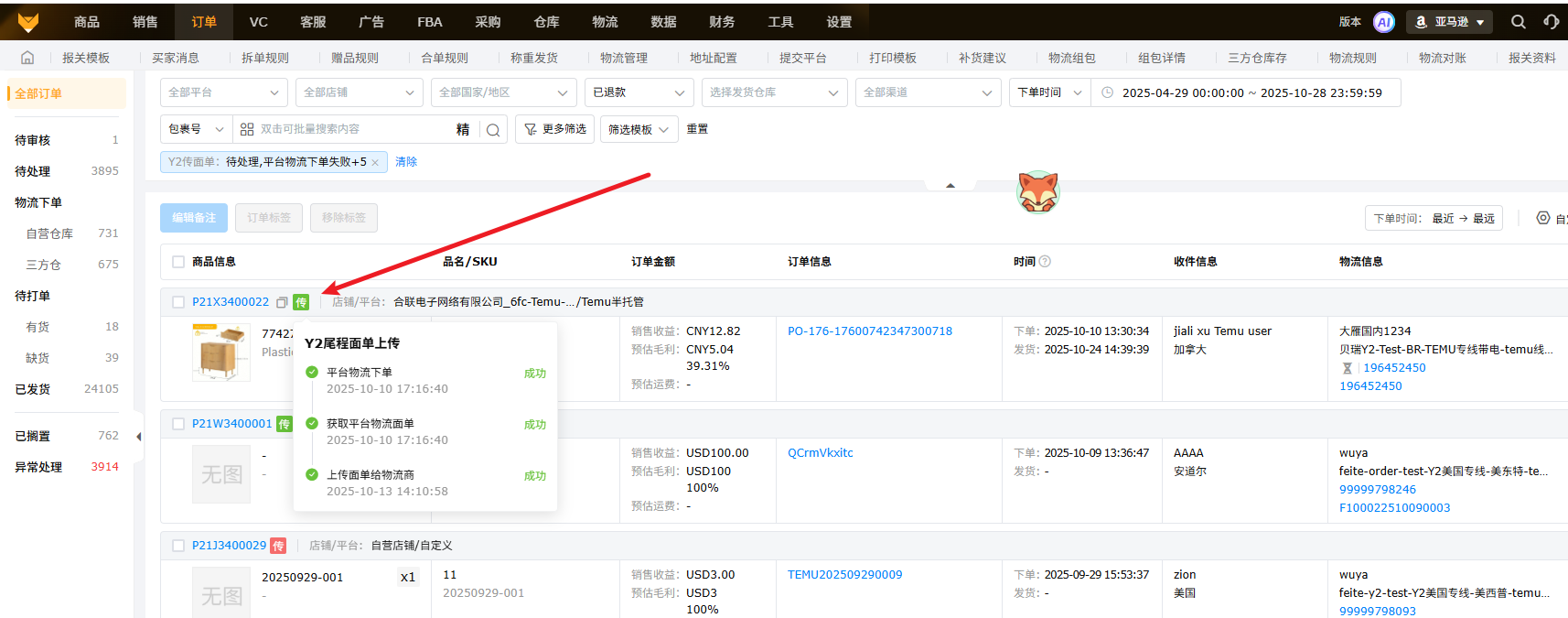Collapse the left sidebar arrow
Image resolution: width=1568 pixels, height=618 pixels.
point(138,437)
